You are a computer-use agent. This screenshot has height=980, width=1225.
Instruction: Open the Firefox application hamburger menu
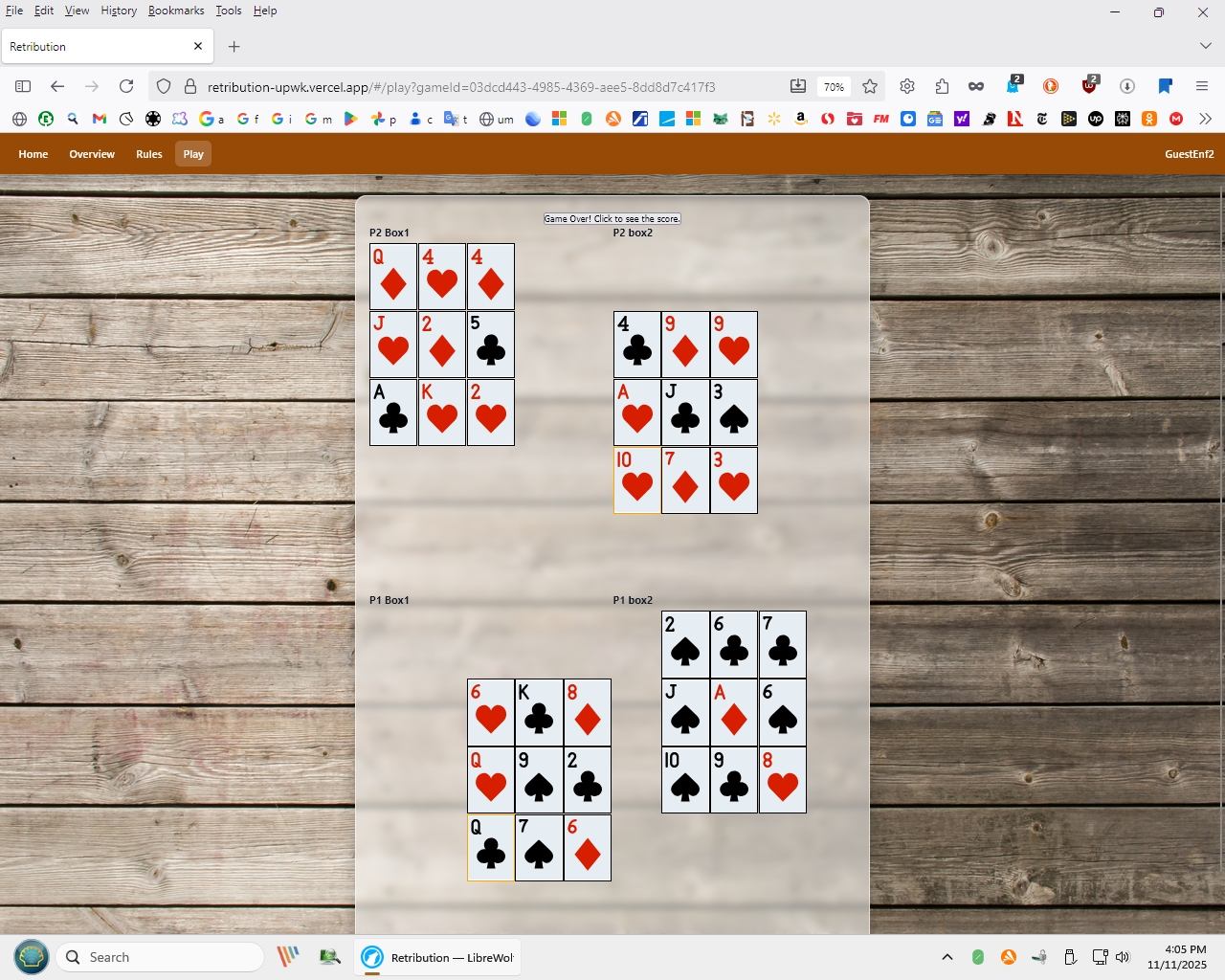1202,86
